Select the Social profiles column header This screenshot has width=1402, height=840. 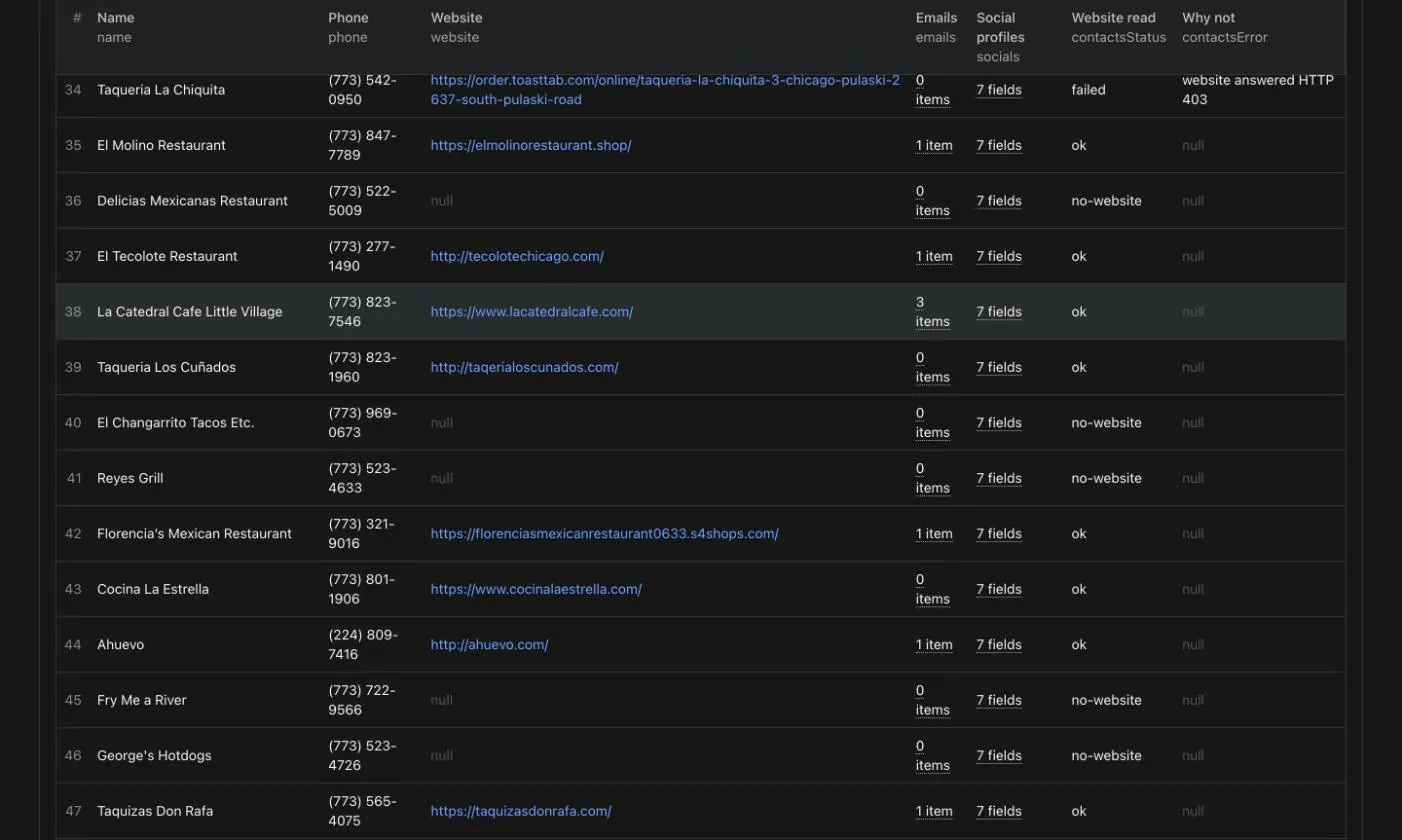coord(1000,37)
